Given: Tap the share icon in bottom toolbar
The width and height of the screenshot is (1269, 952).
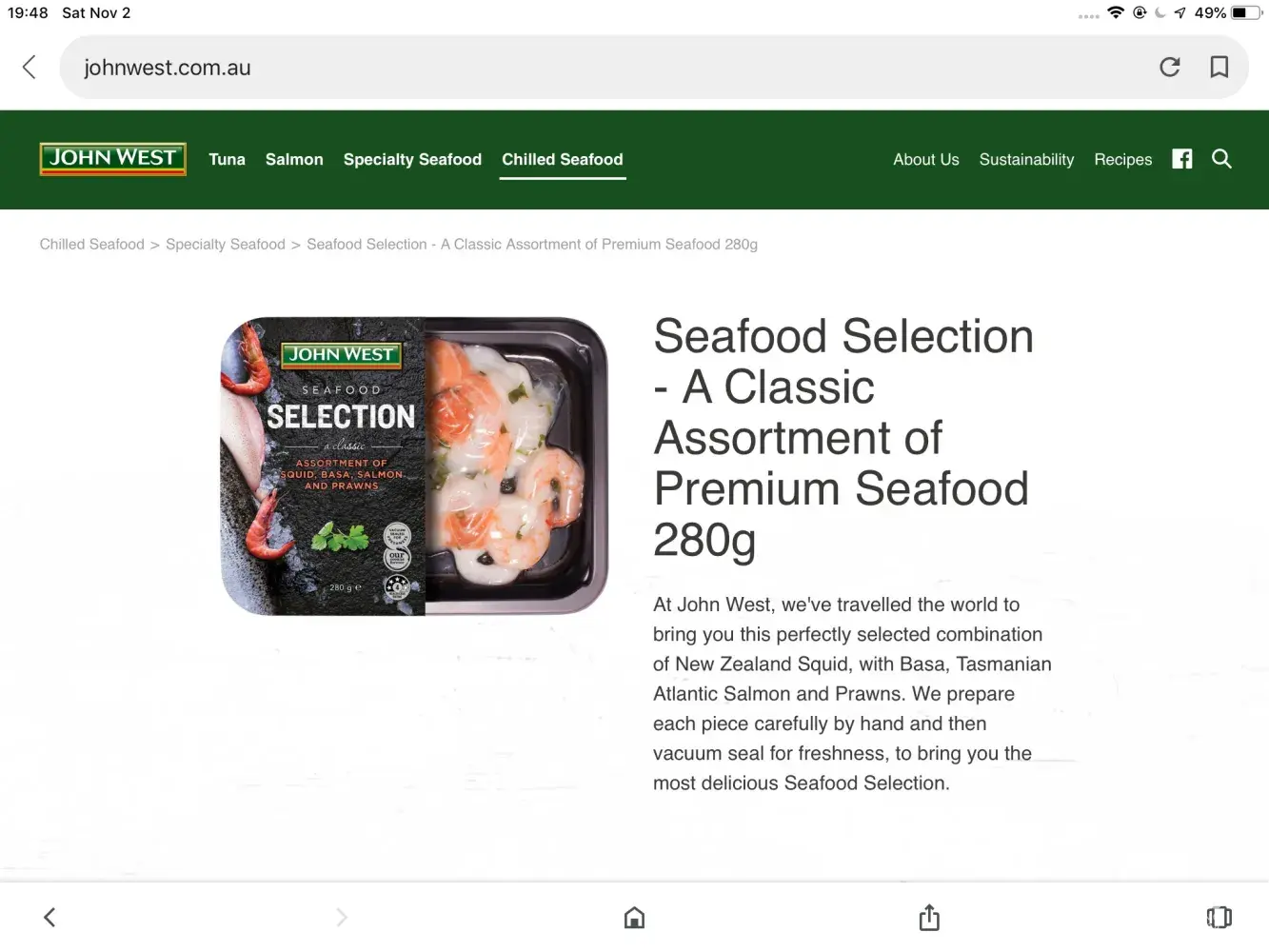Looking at the screenshot, I should click(929, 918).
